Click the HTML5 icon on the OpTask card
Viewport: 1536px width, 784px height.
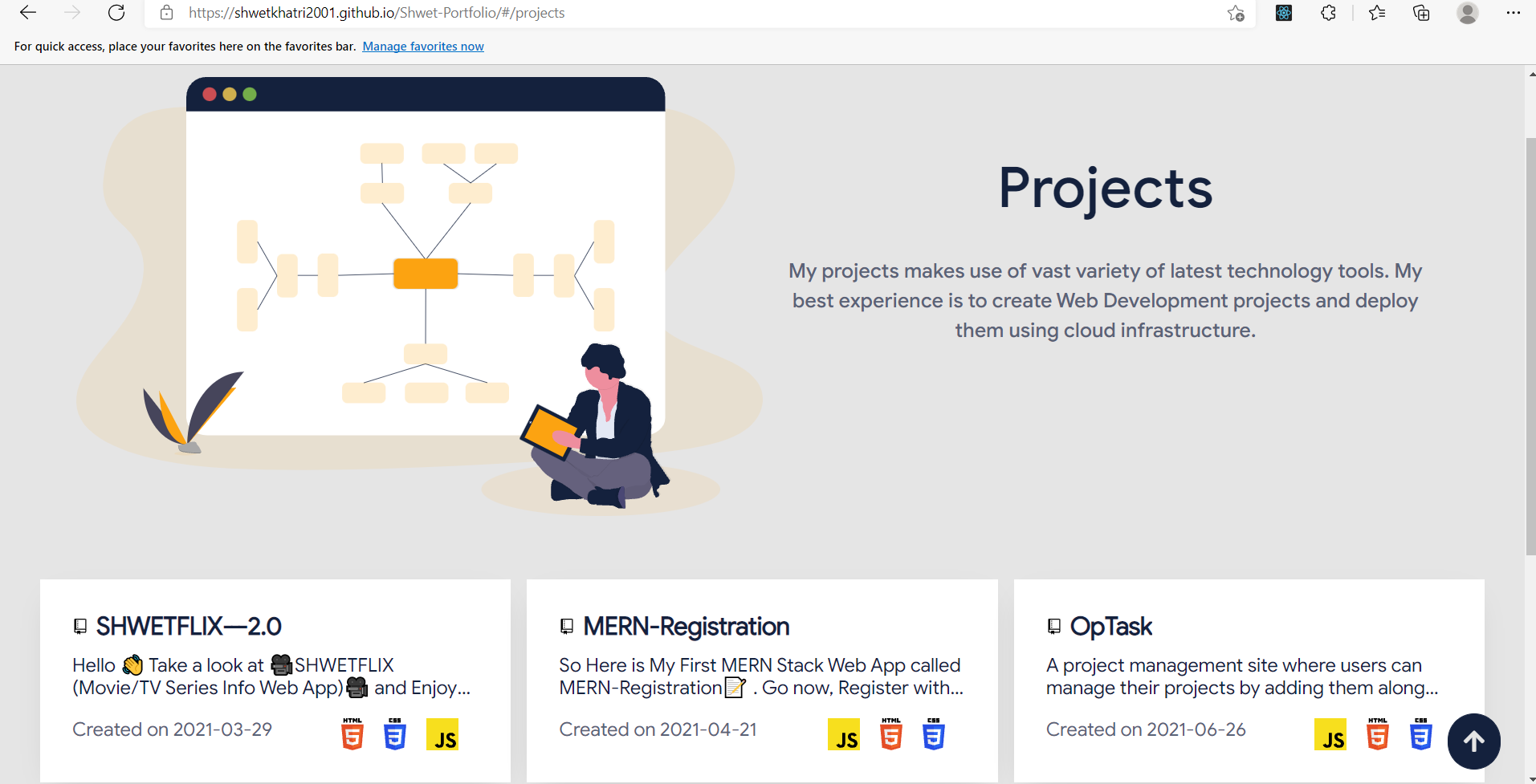(1378, 734)
